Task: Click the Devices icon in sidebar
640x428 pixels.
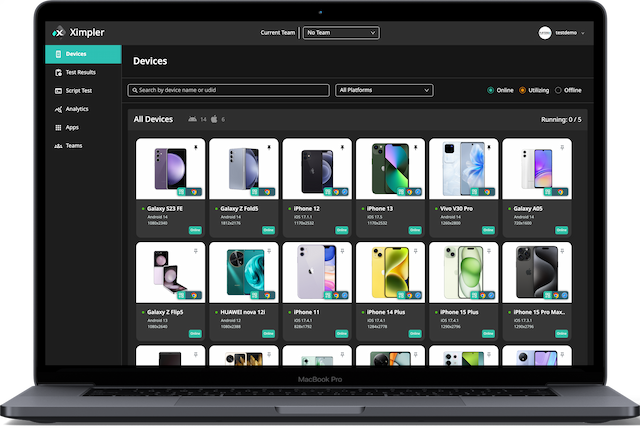Action: pyautogui.click(x=58, y=54)
